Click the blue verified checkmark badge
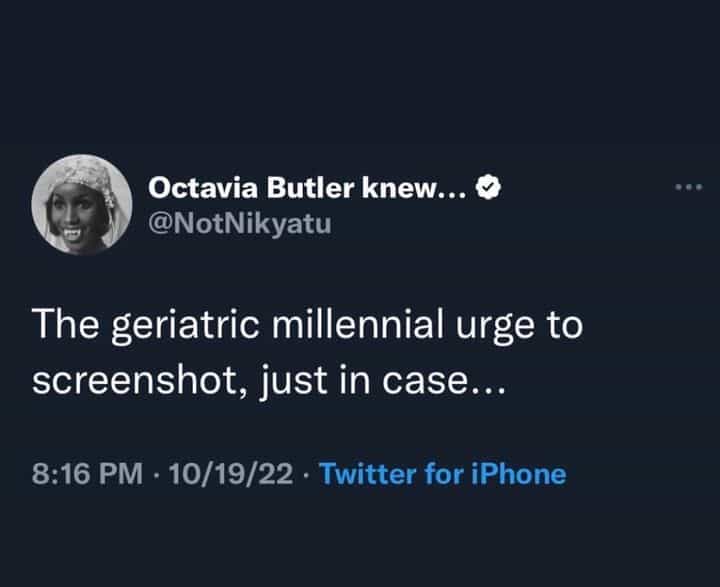This screenshot has height=587, width=720. (487, 187)
